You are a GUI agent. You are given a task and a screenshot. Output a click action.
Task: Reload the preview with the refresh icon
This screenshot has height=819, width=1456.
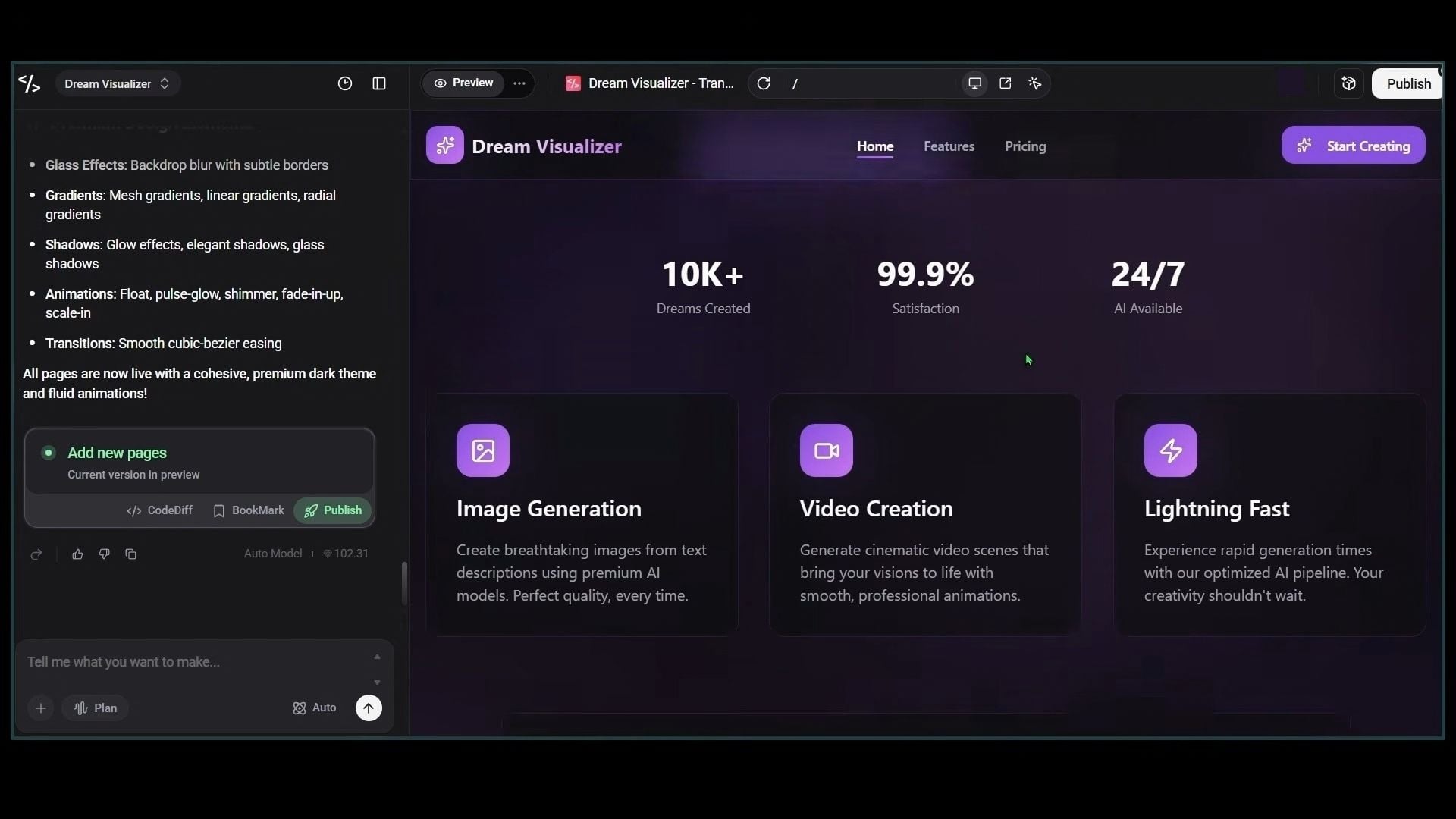click(x=764, y=83)
